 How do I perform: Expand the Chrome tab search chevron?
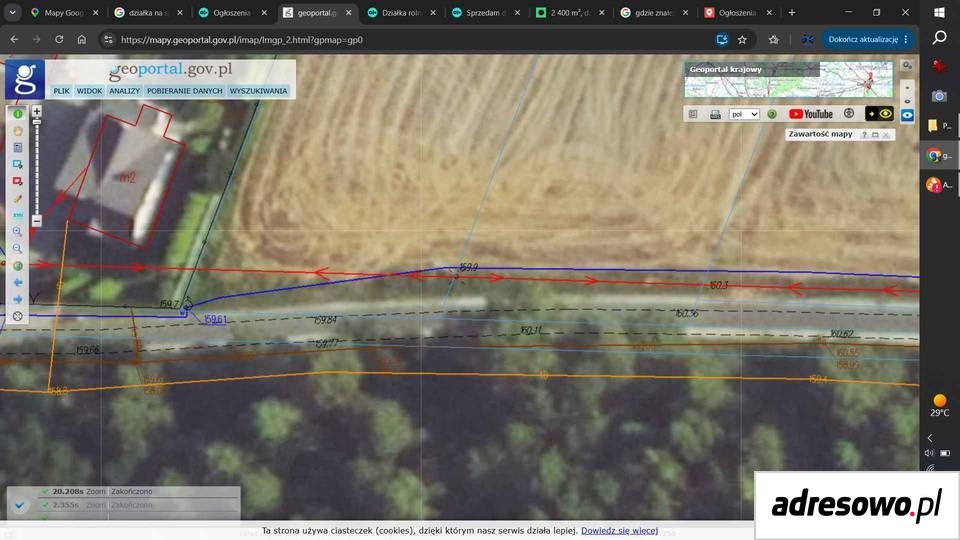(x=12, y=12)
